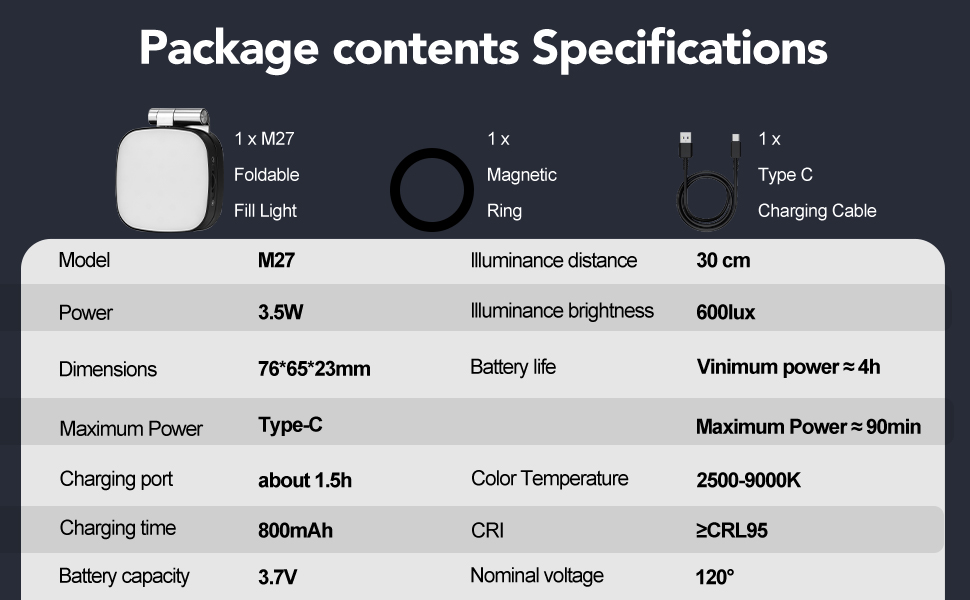Click the "Package contents Specifications" heading
This screenshot has height=600, width=970.
pos(483,46)
